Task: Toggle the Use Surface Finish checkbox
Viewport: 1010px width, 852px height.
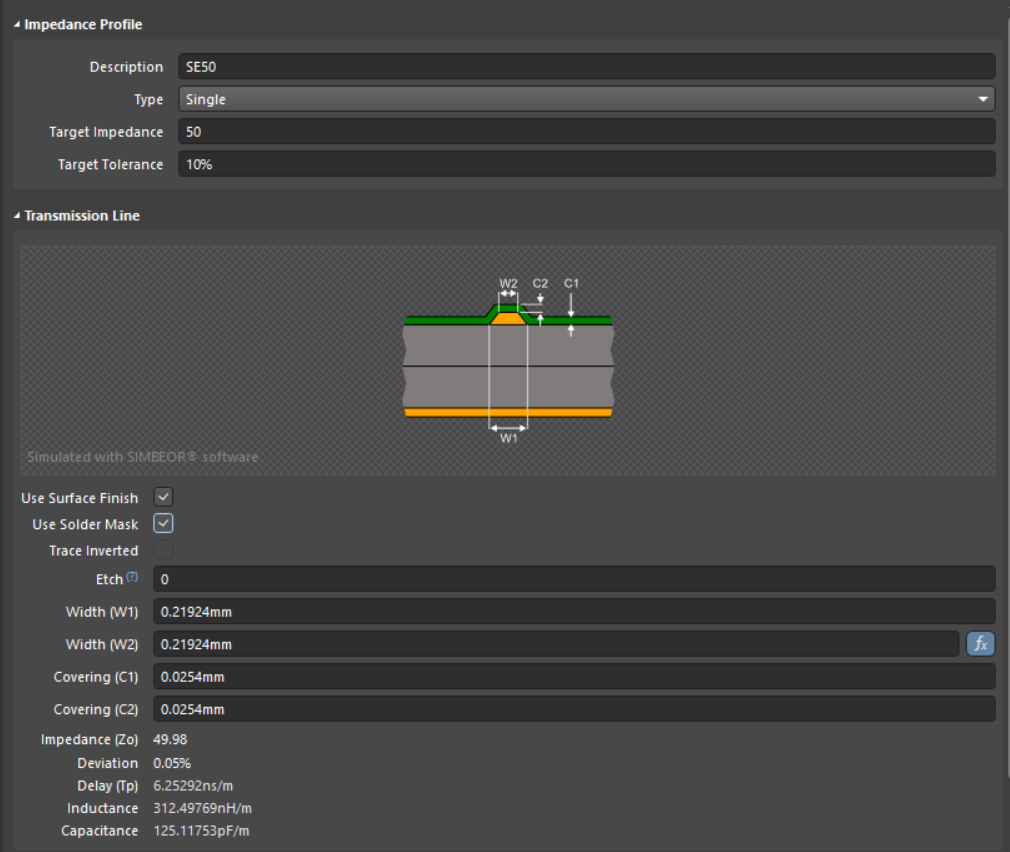Action: [x=164, y=497]
